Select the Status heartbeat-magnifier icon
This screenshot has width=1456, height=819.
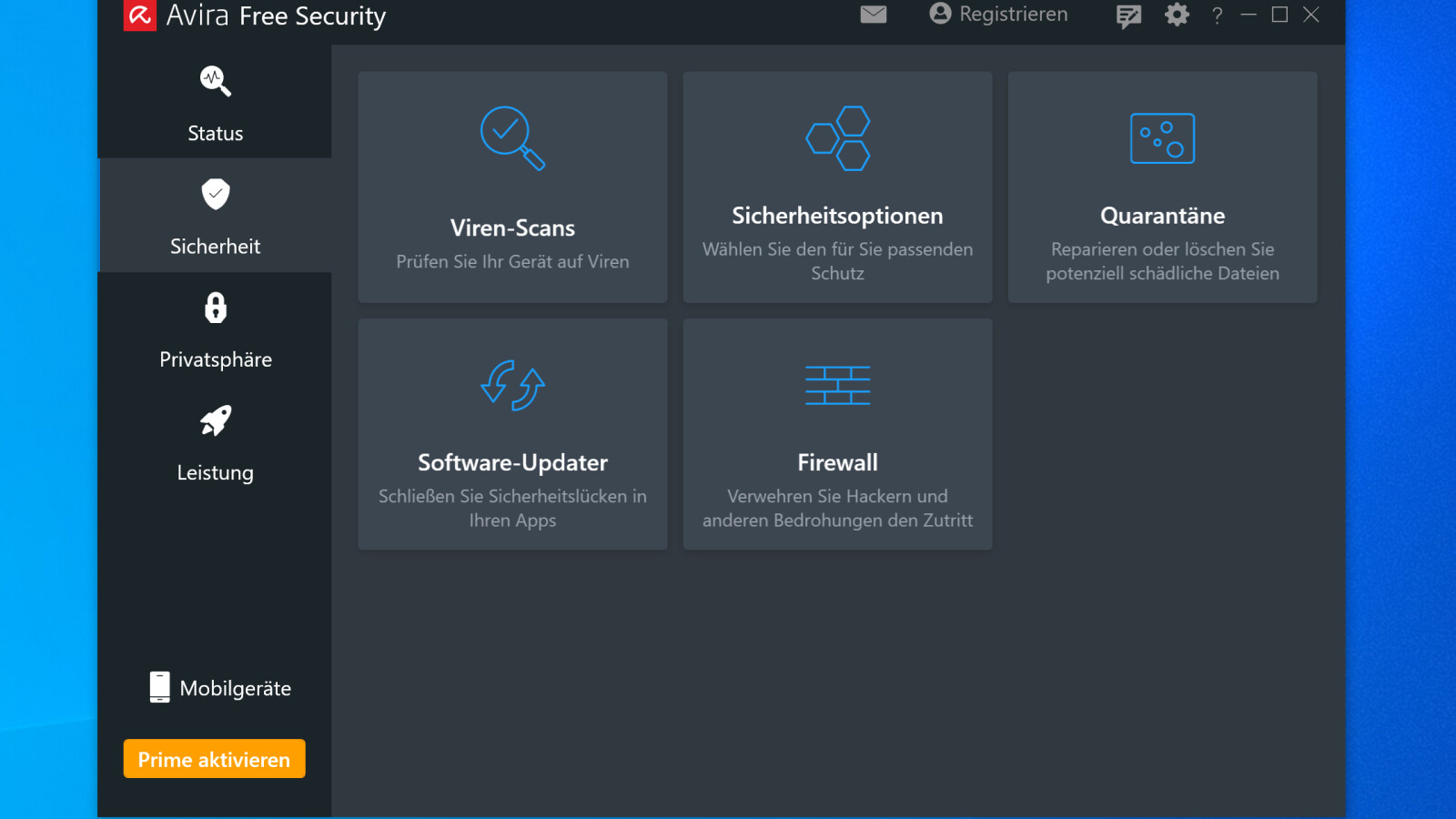(214, 80)
